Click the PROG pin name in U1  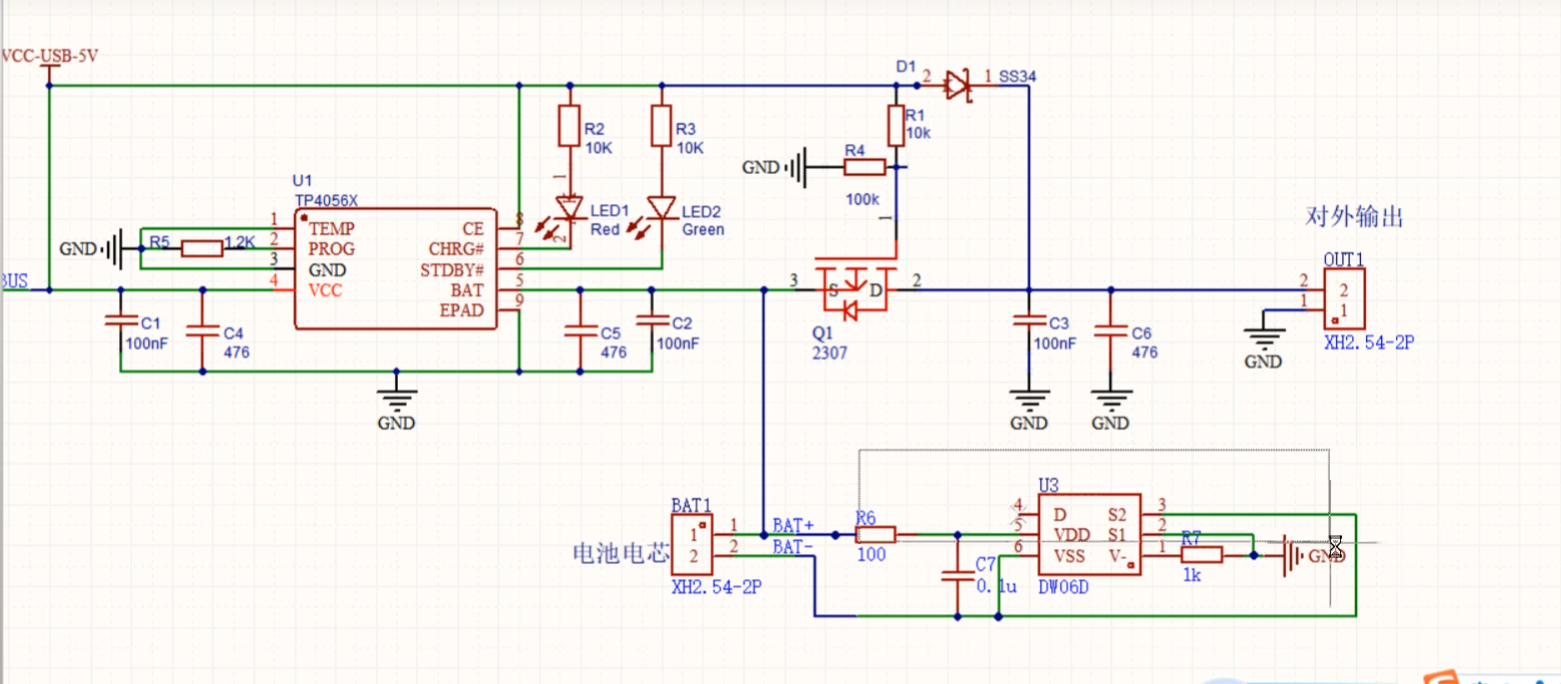pos(332,248)
